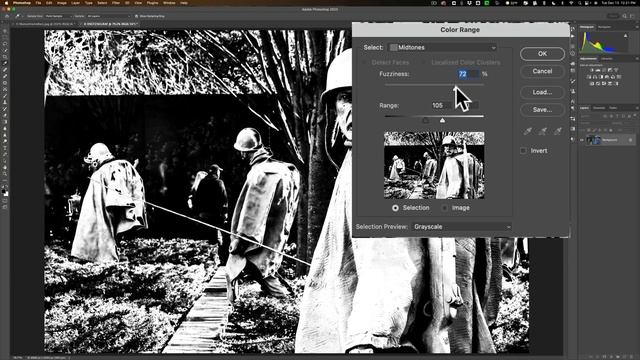640x360 pixels.
Task: Click Cancel in Color Range dialog
Action: 542,71
